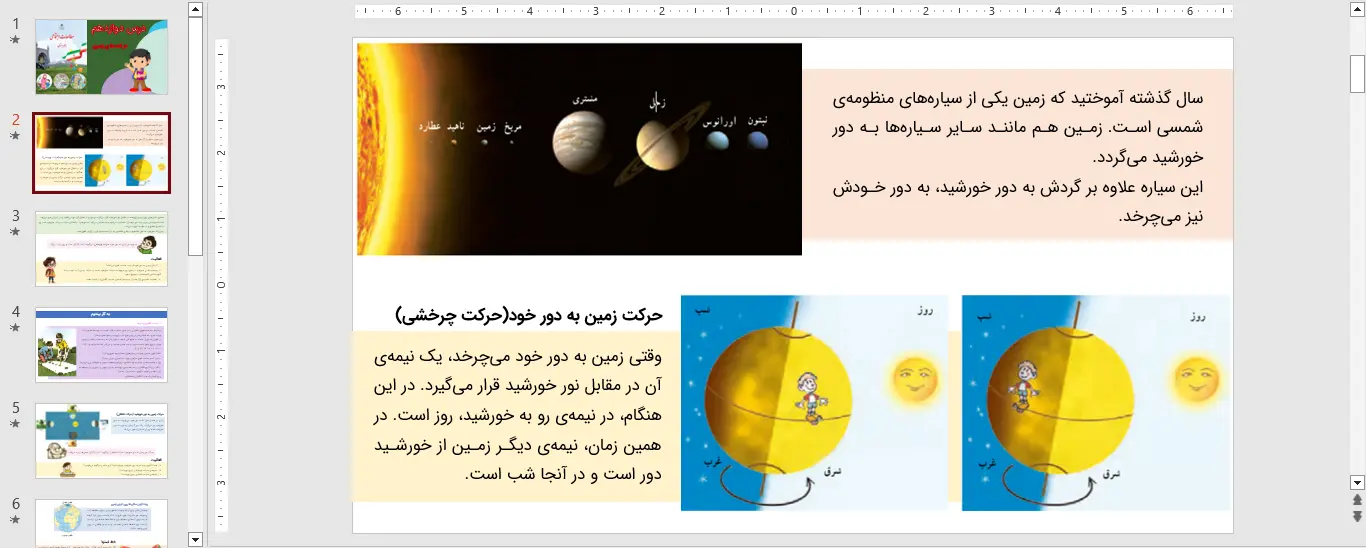
Task: Open slide 1 thumbnail with green title
Action: pos(101,57)
